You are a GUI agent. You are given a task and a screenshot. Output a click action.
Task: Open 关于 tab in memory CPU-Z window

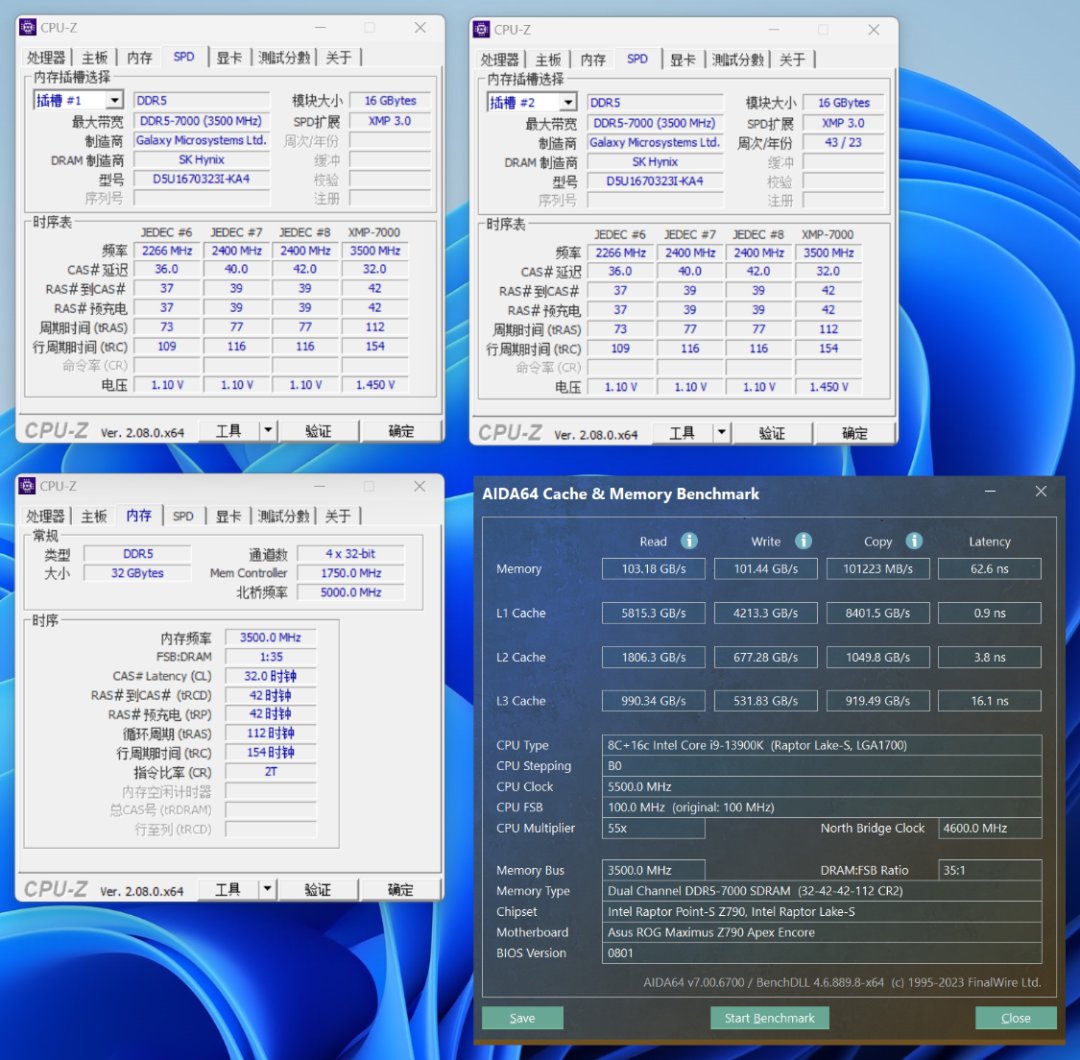tap(338, 516)
